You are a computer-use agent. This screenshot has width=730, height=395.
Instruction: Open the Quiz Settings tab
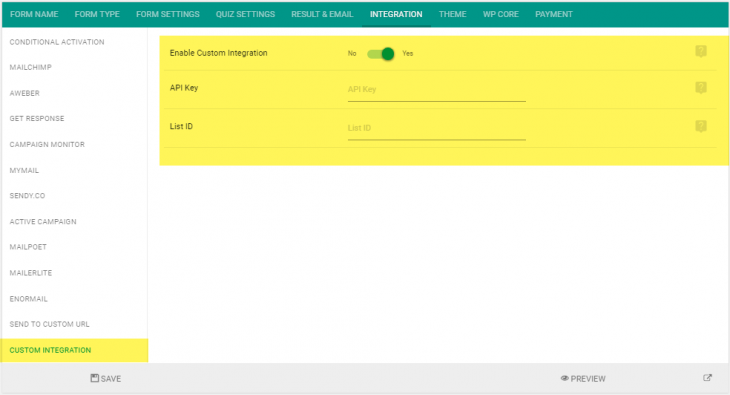[245, 14]
